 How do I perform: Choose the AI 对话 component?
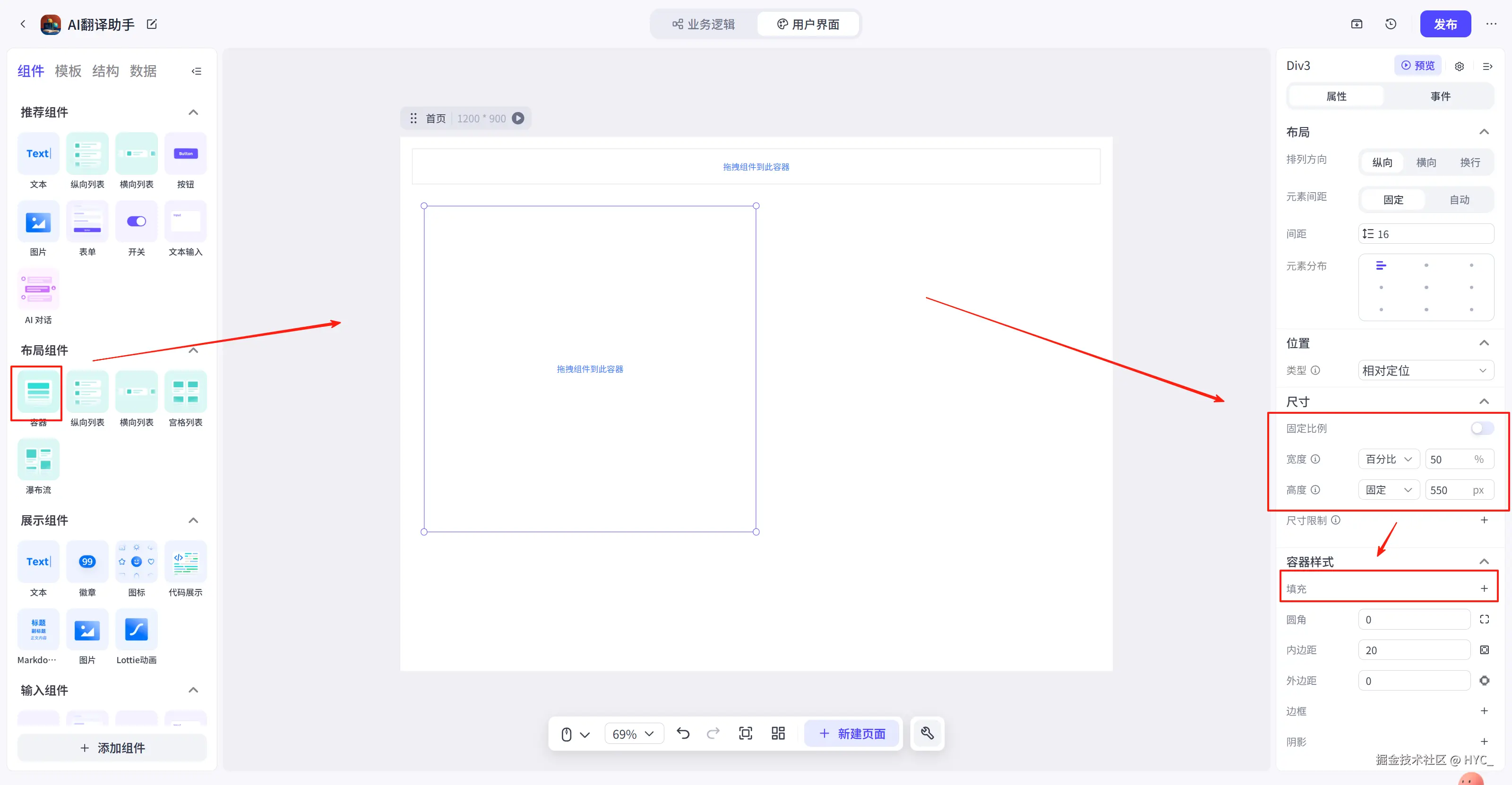(x=38, y=296)
